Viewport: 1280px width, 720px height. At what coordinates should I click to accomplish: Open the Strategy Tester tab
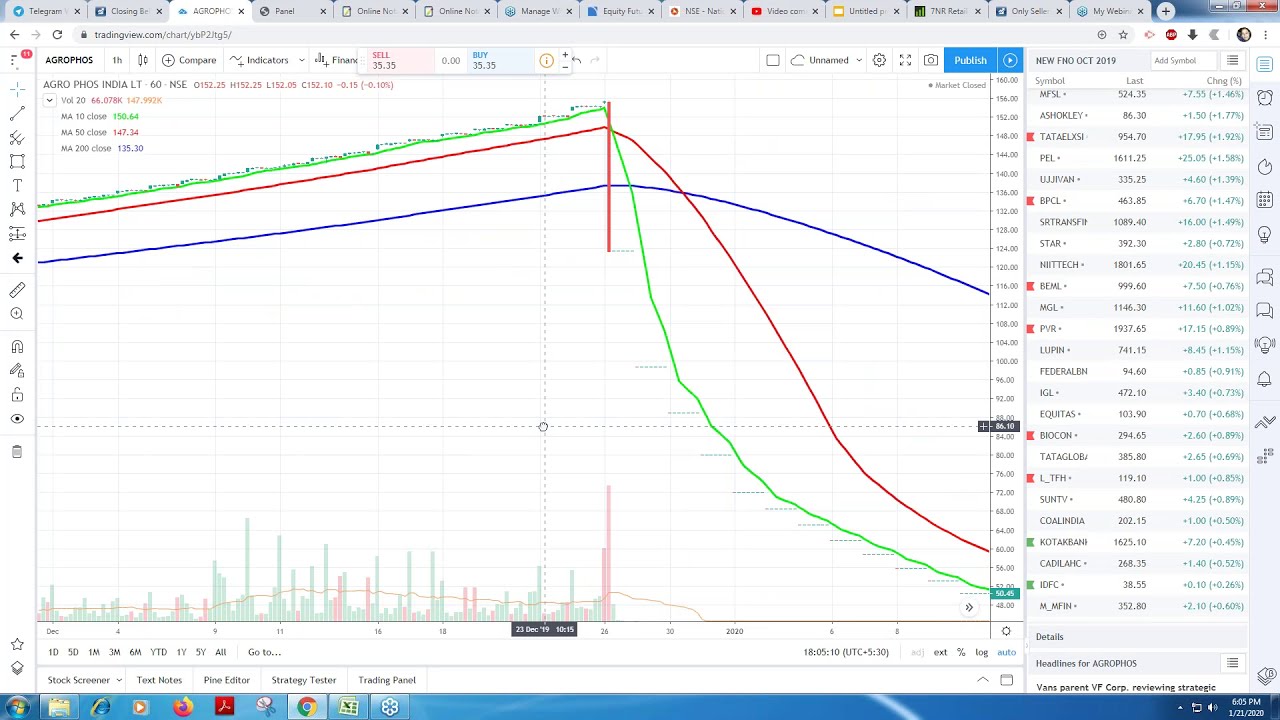click(x=304, y=680)
